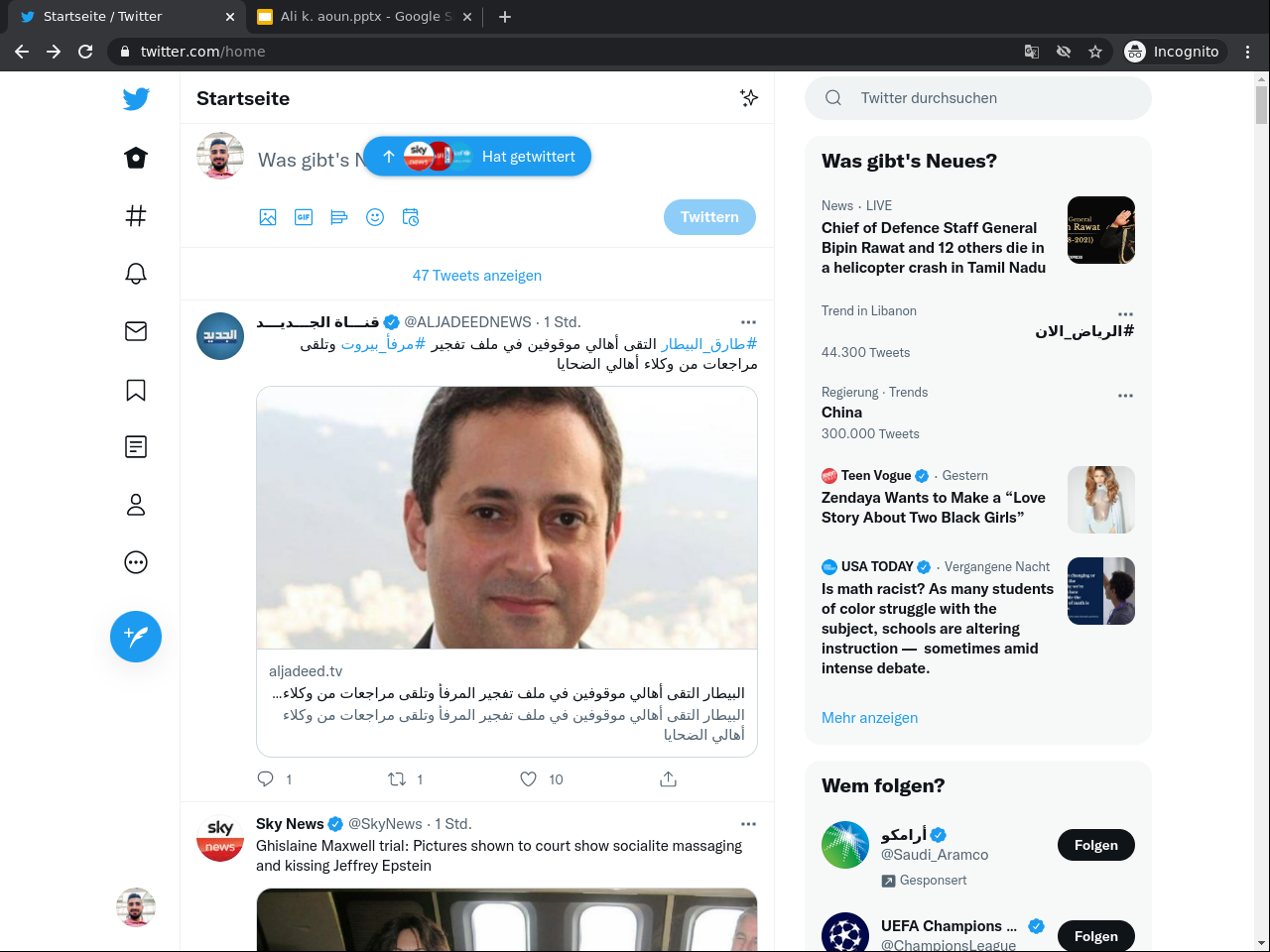Open options for China trend
Viewport: 1270px width, 952px height.
(x=1125, y=395)
